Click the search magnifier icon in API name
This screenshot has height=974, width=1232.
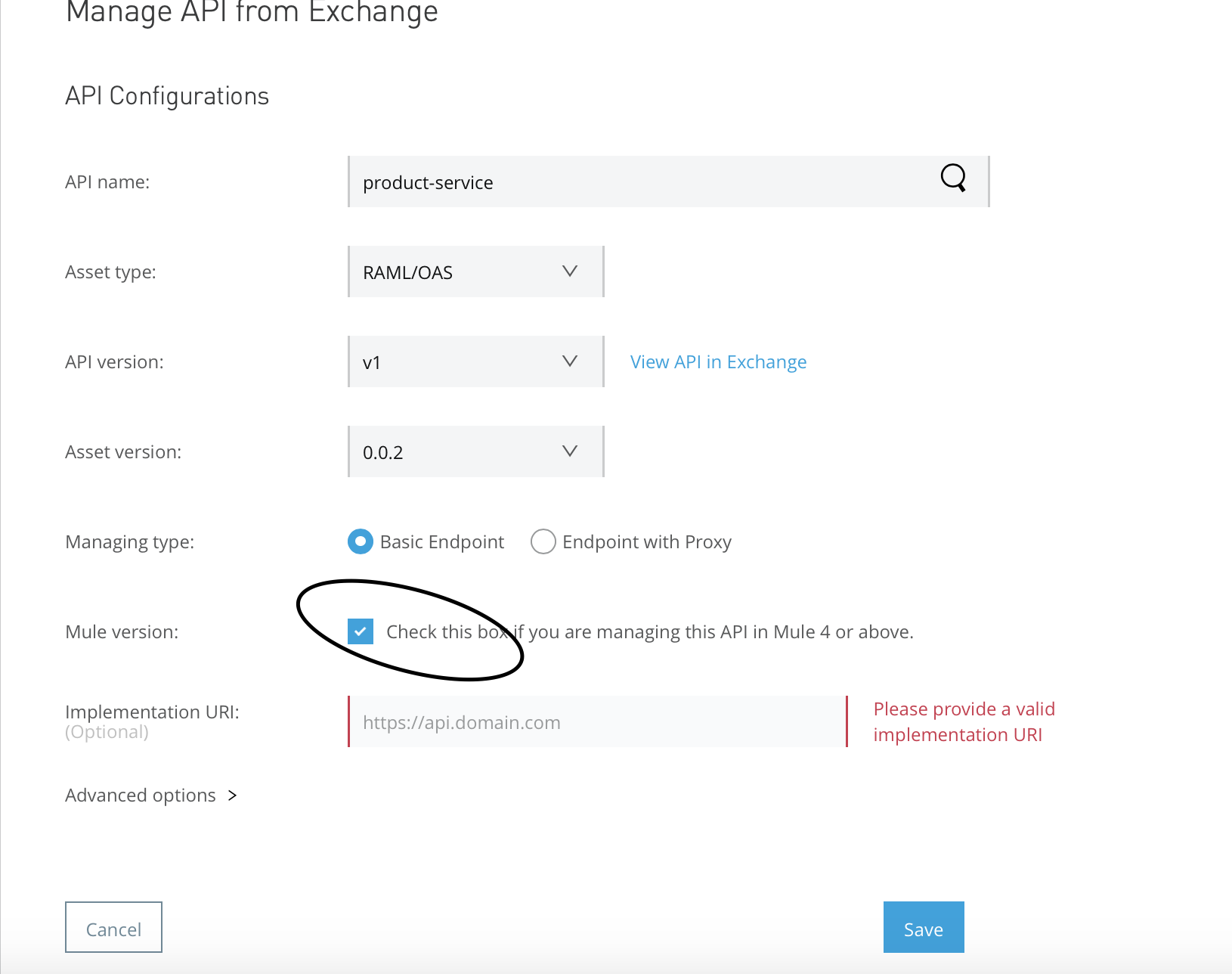(x=953, y=178)
